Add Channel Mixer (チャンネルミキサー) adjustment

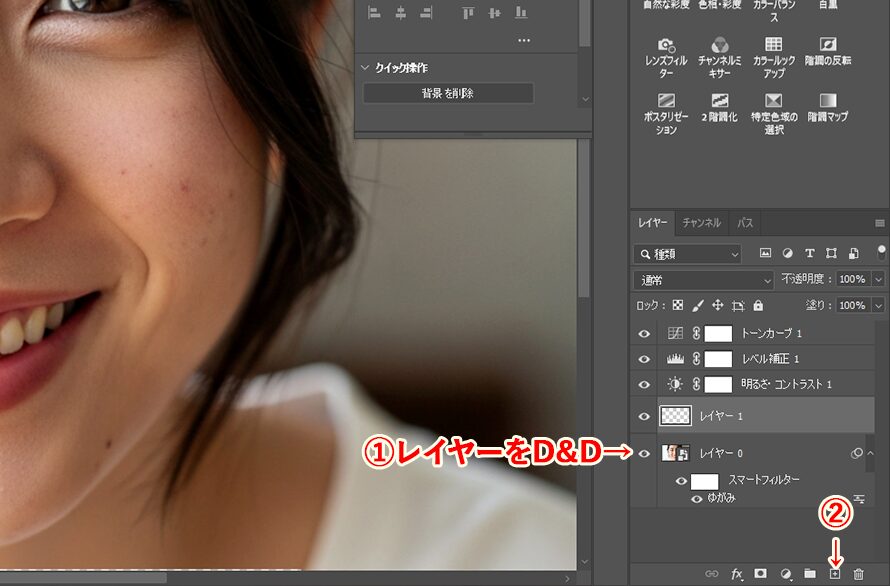point(719,59)
